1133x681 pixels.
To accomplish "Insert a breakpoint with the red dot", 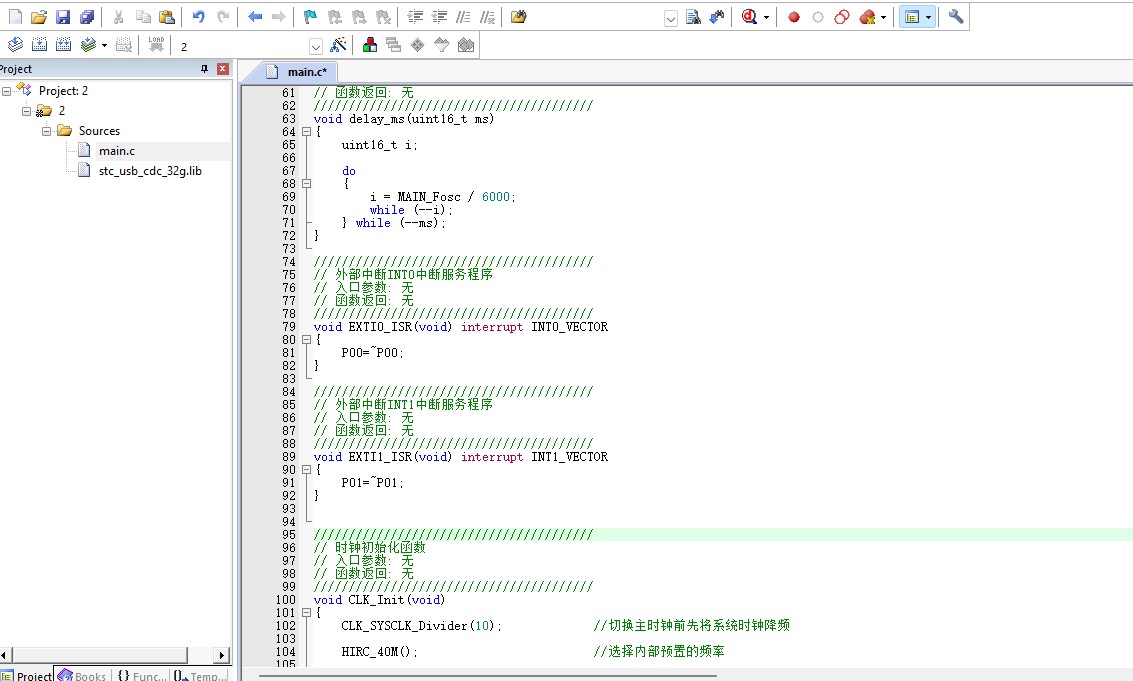I will point(793,17).
